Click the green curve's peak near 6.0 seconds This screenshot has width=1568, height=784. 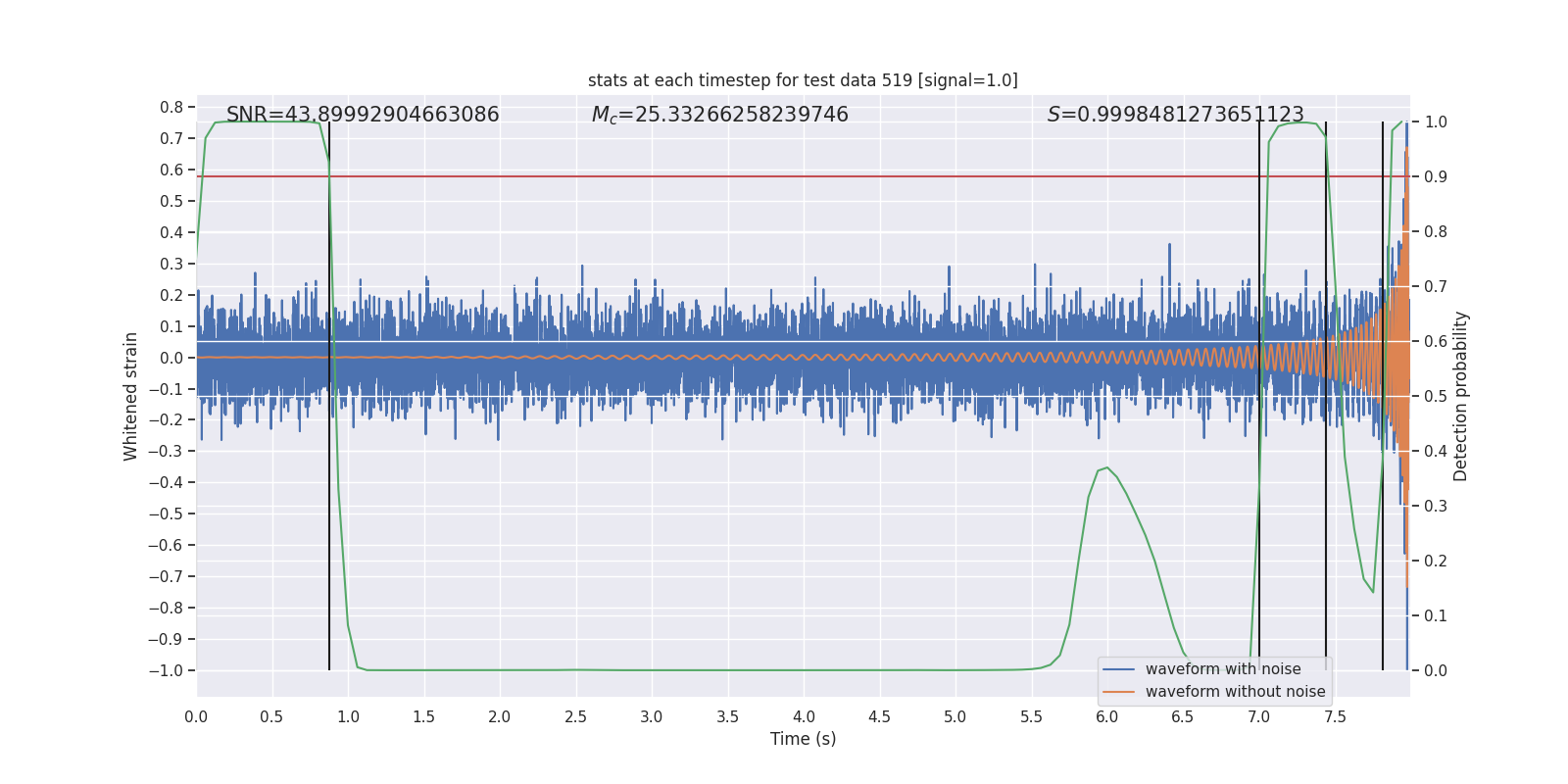click(x=1106, y=468)
